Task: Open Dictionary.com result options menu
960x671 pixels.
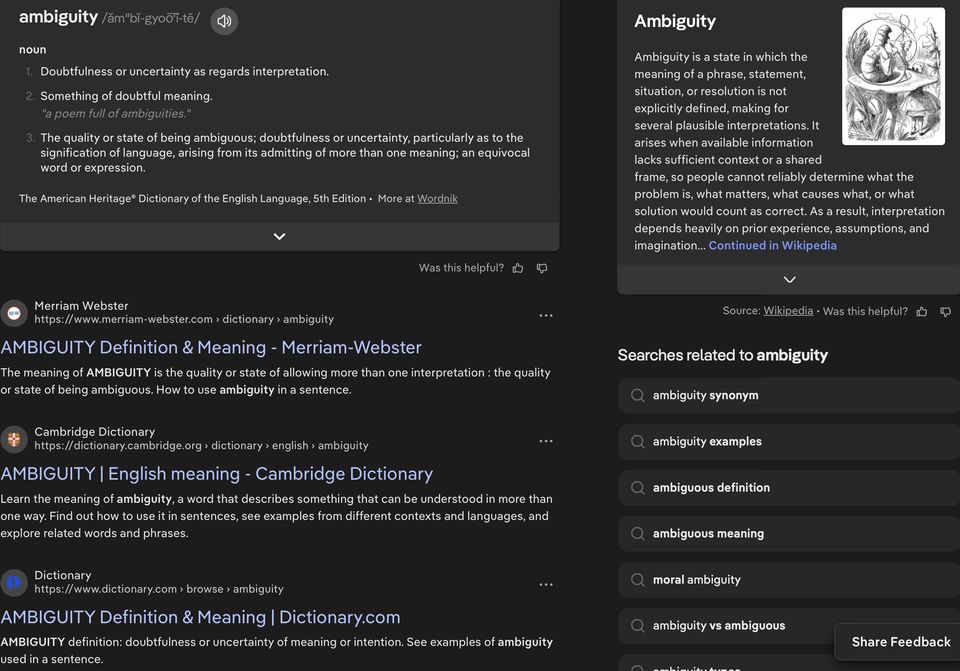Action: point(546,585)
